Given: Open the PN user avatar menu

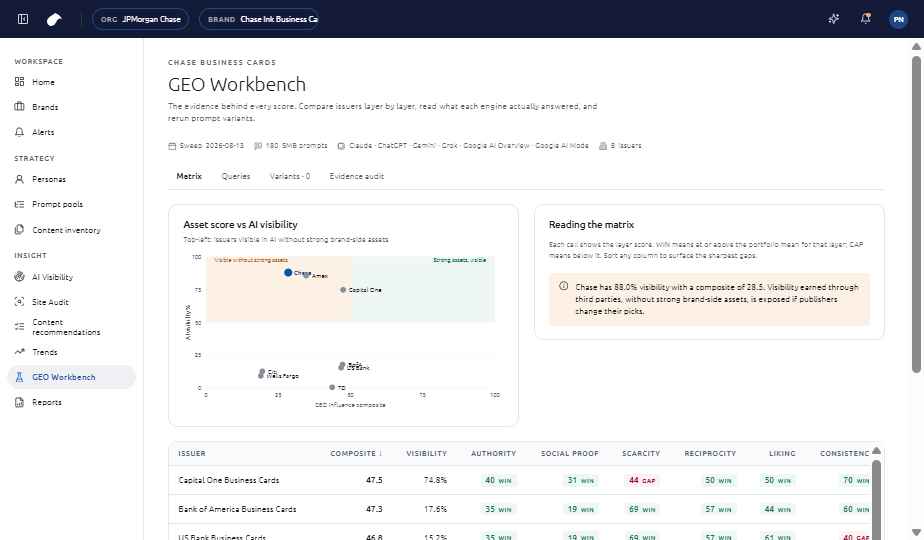Looking at the screenshot, I should (x=898, y=19).
